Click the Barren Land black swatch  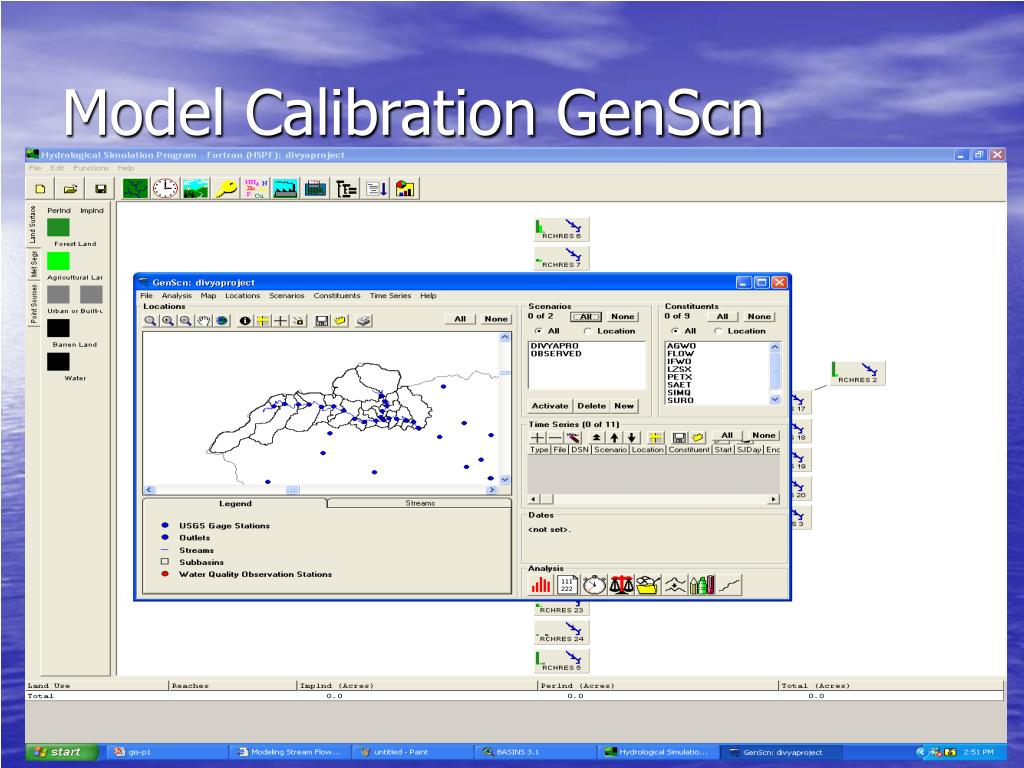click(x=58, y=328)
